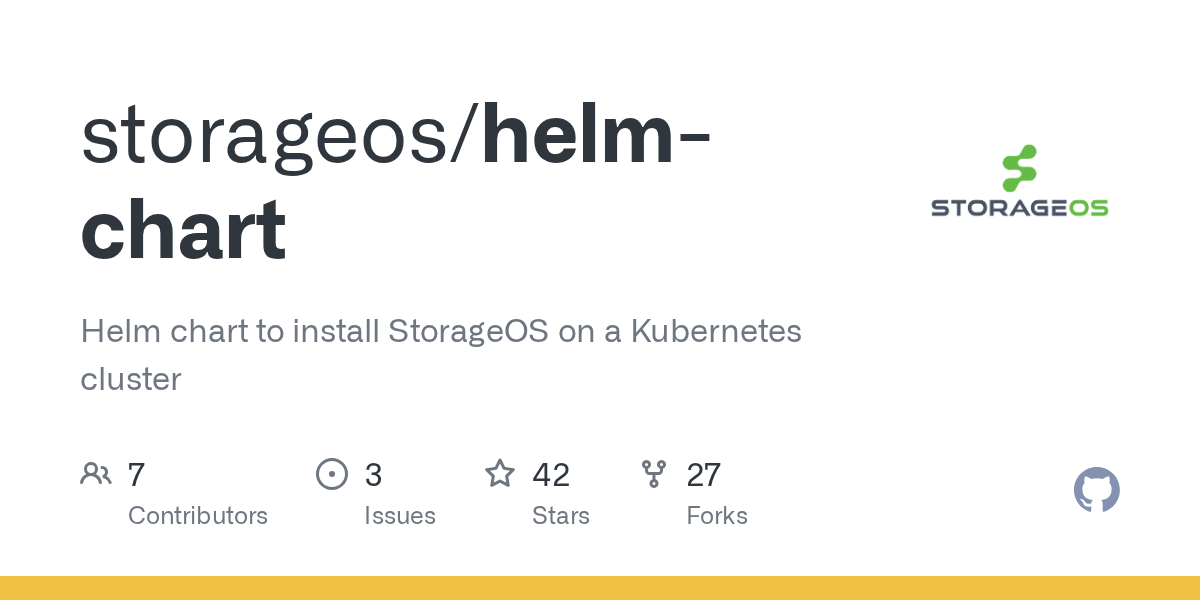This screenshot has width=1200, height=600.
Task: Click the Contributors label
Action: tap(198, 516)
